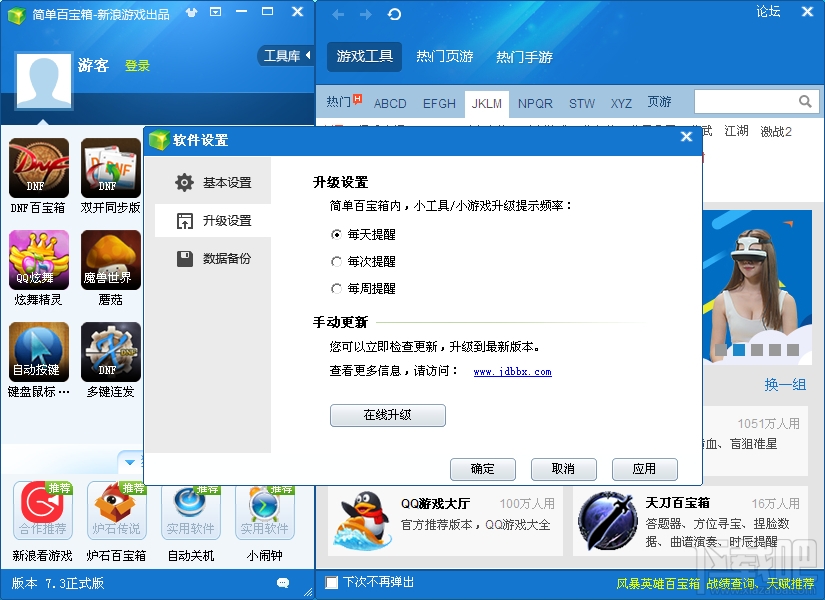825x600 pixels.
Task: Expand the blue arrow above 推荐 tools
Action: tap(131, 462)
